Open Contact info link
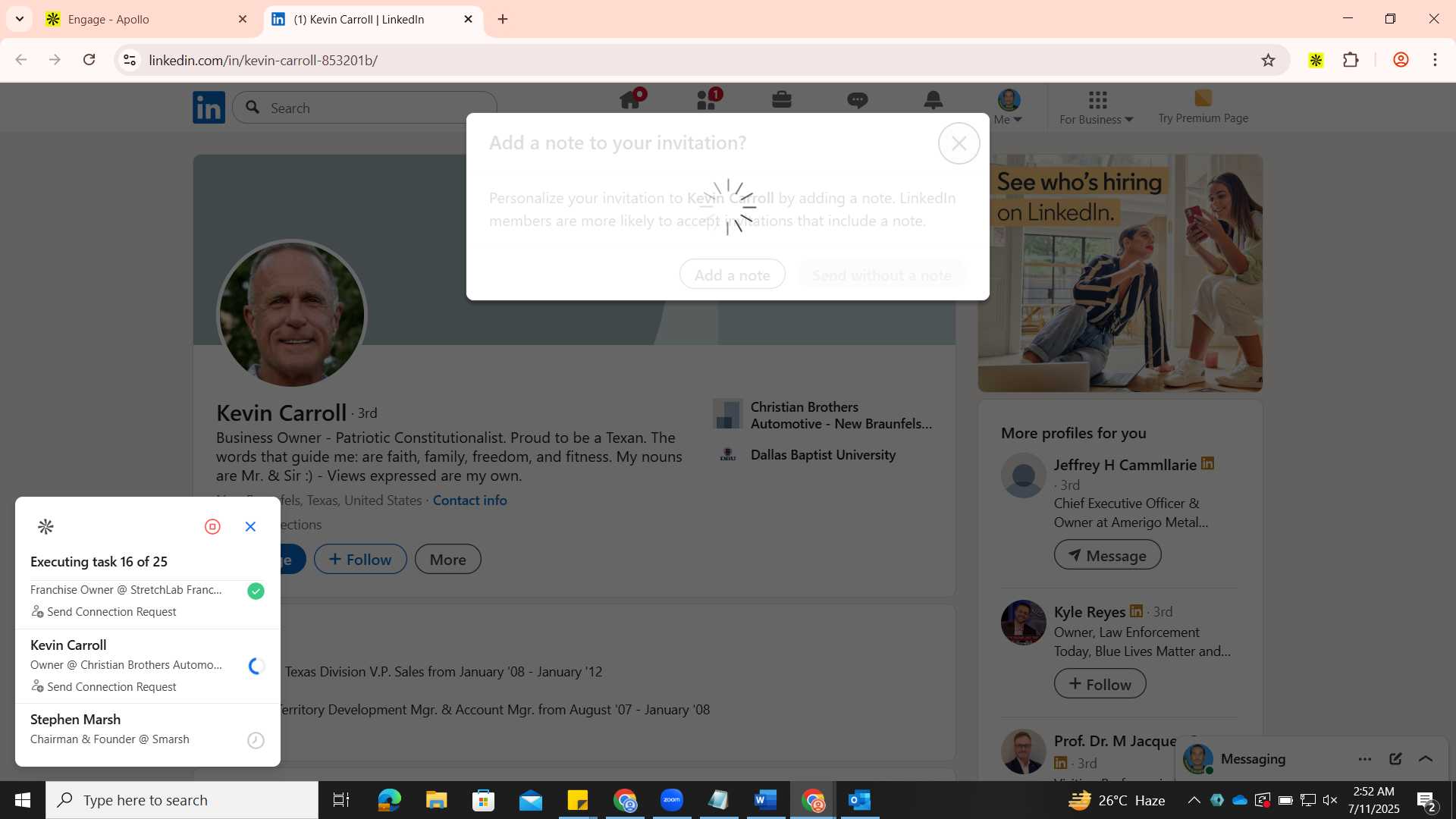Screen dimensions: 1456x819 (x=470, y=500)
